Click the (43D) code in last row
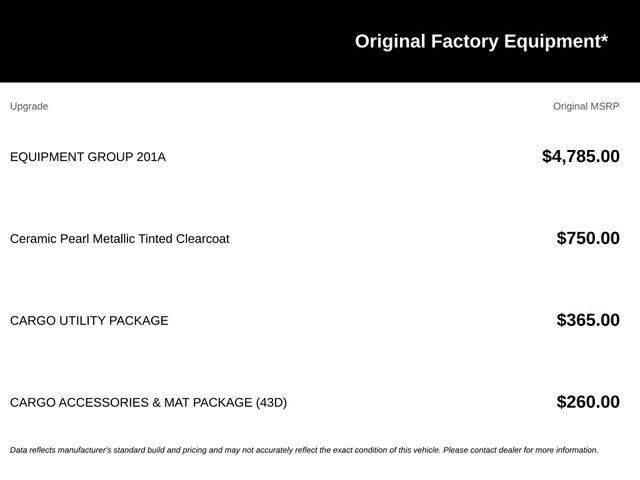 click(271, 402)
